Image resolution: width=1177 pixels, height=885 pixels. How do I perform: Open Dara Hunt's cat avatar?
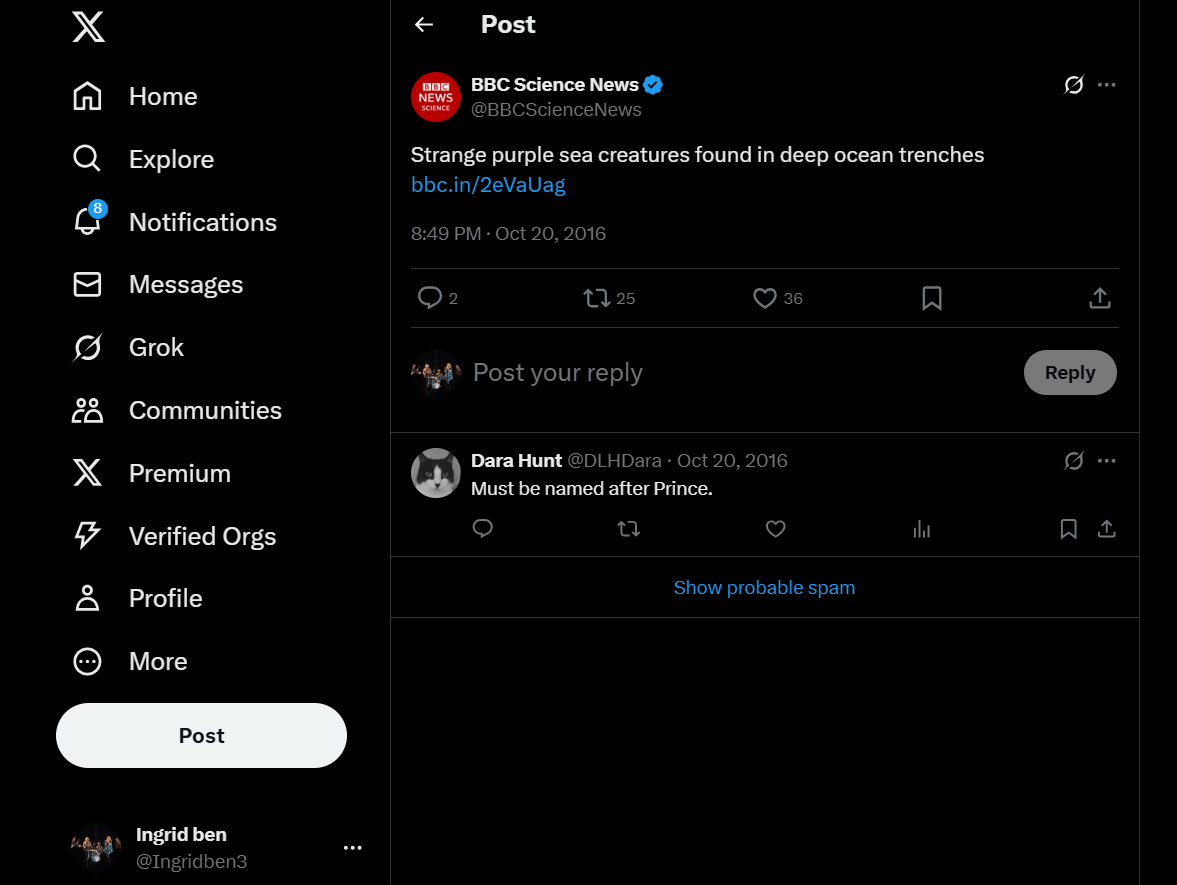pyautogui.click(x=435, y=473)
